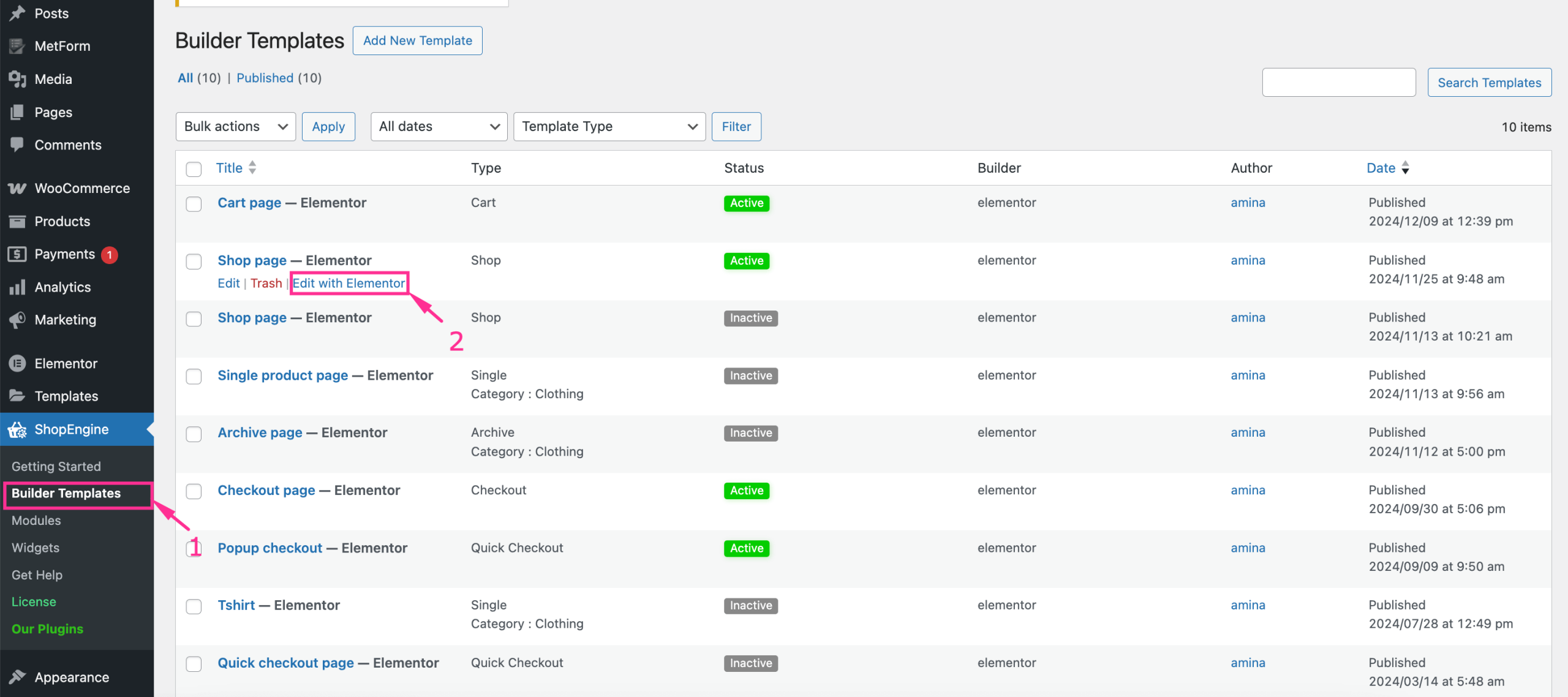Click the Analytics bar chart icon

[x=17, y=287]
